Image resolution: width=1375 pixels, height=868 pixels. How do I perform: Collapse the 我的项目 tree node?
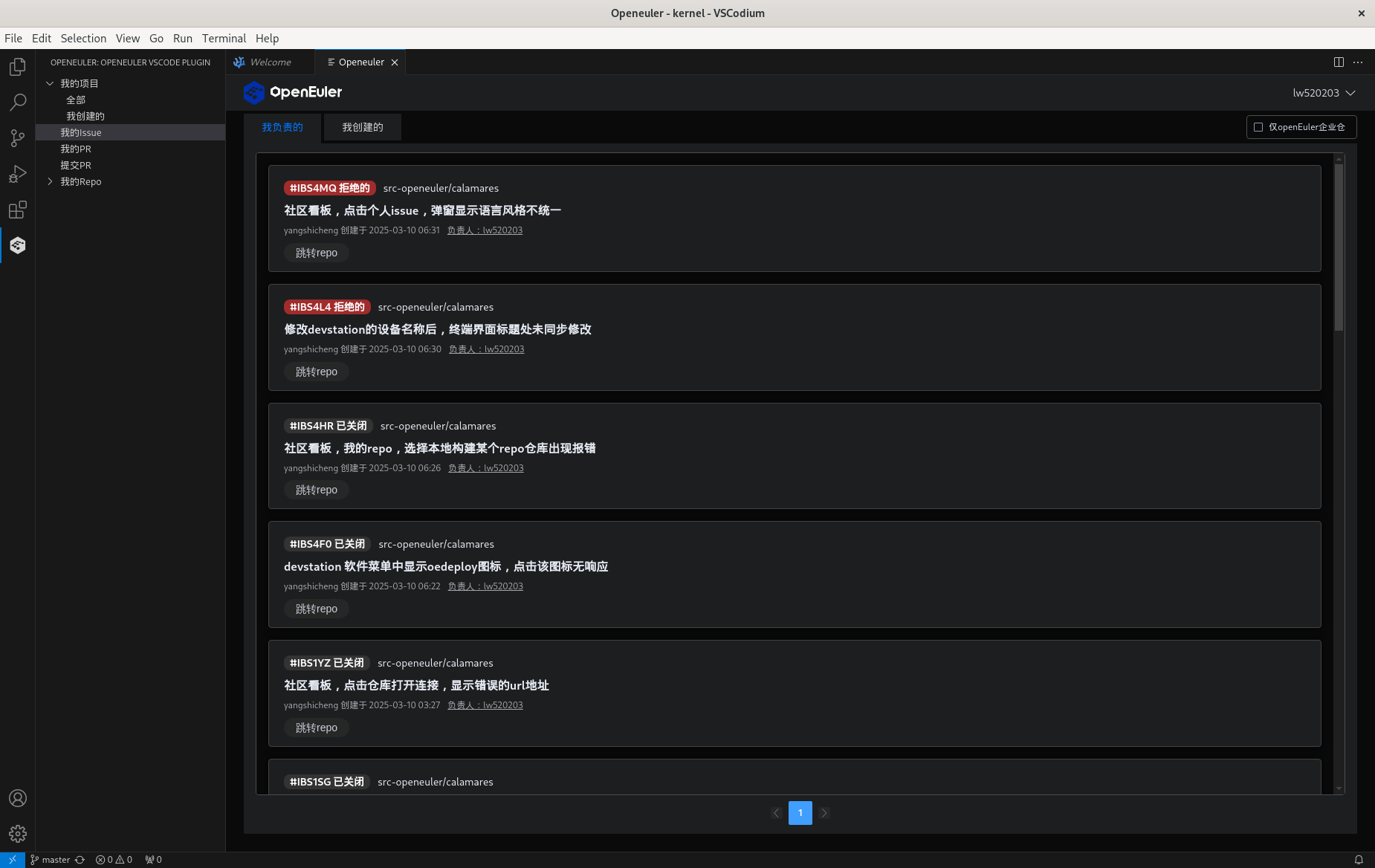coord(50,83)
